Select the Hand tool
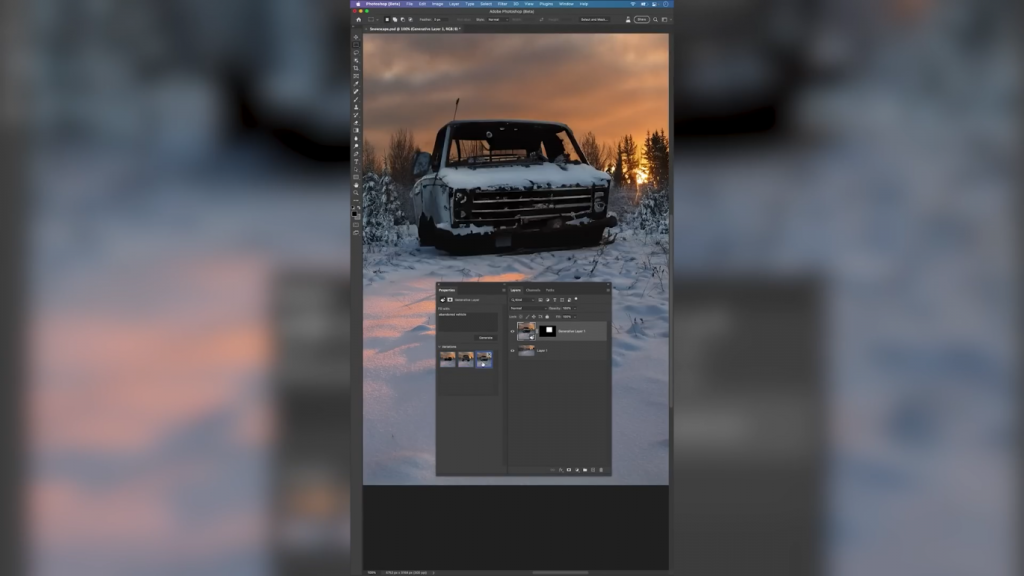 pyautogui.click(x=356, y=186)
